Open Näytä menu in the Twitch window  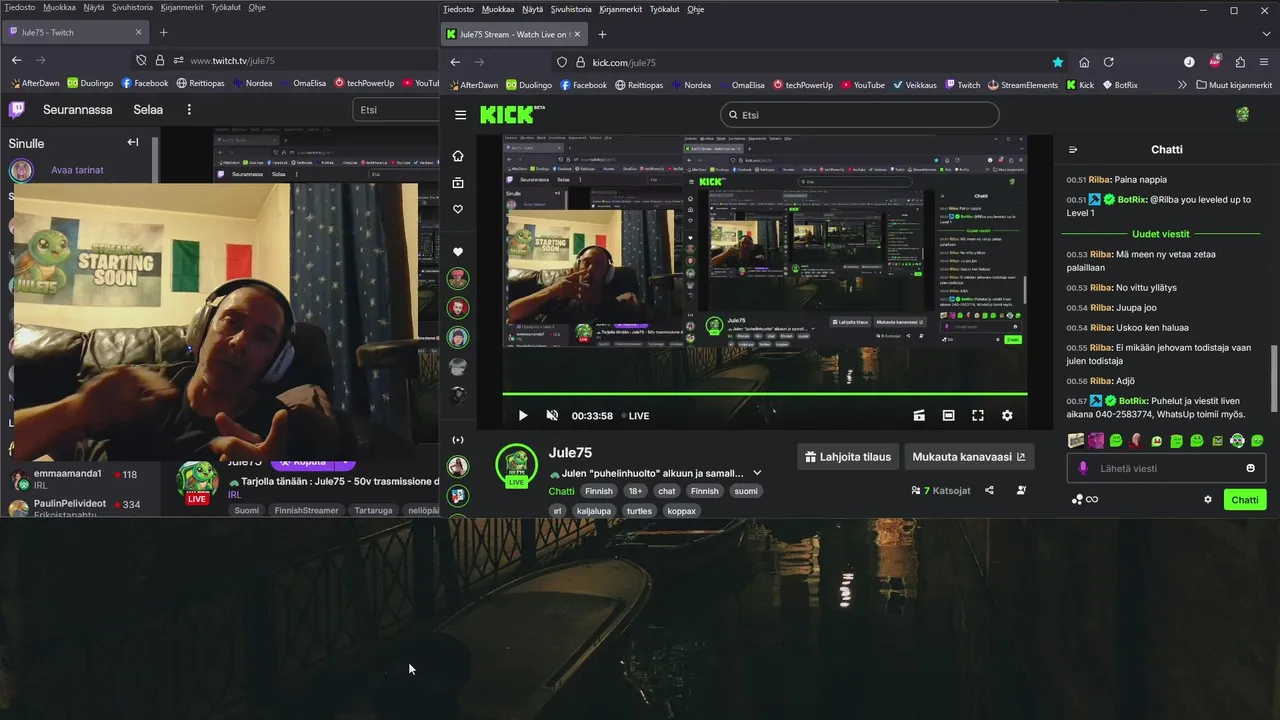(95, 7)
